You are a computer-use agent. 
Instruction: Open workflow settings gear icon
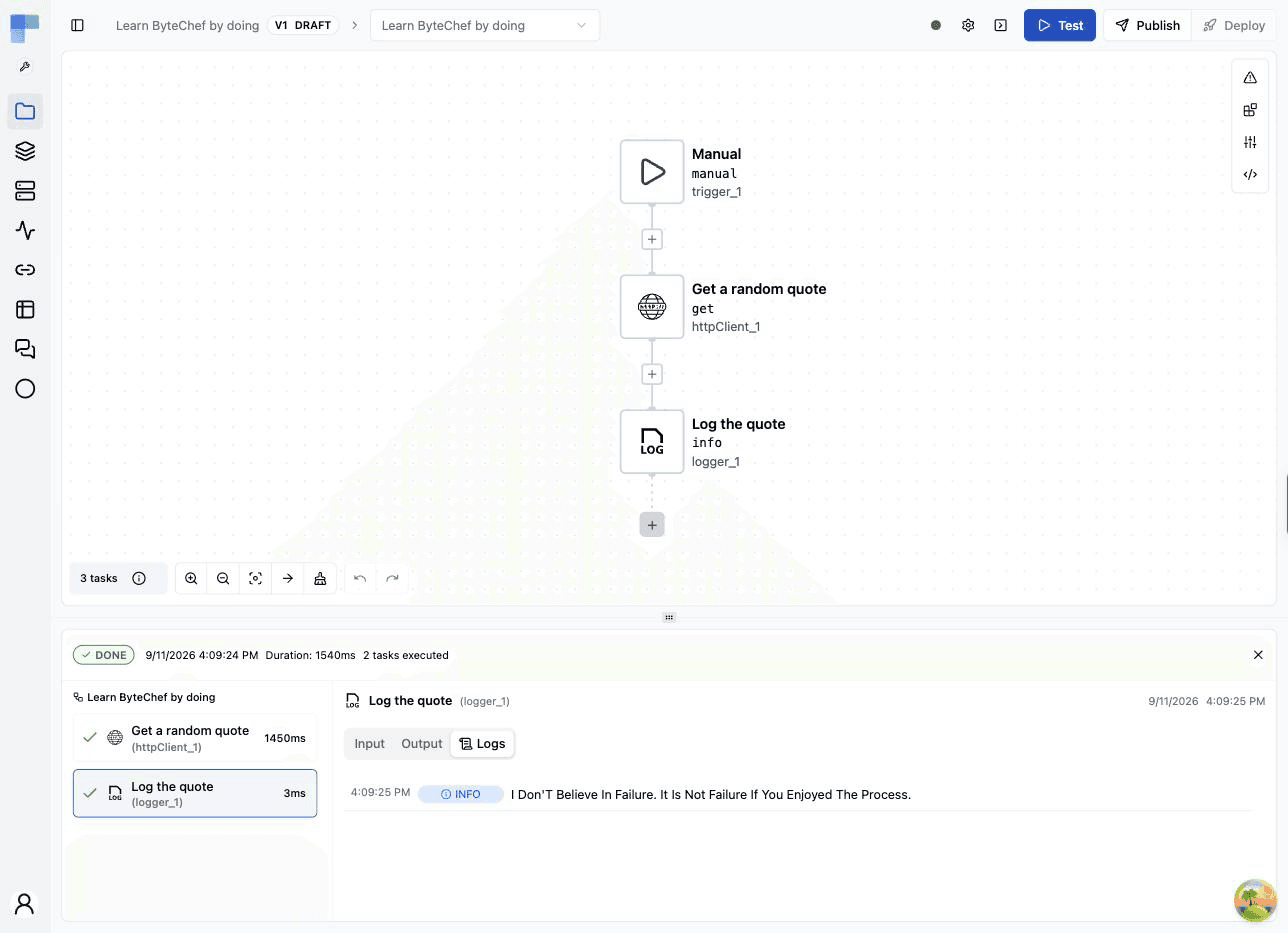point(968,25)
